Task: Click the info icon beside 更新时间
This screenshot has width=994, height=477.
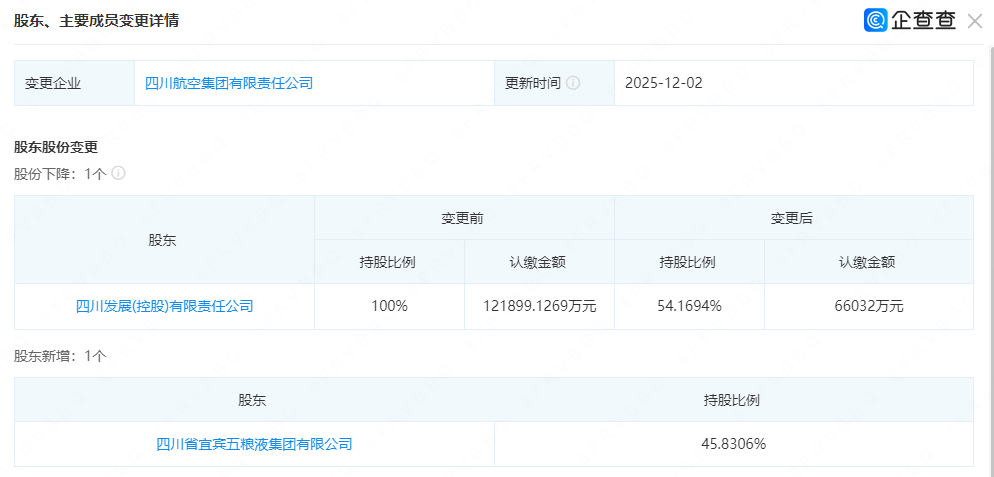Action: pos(573,83)
